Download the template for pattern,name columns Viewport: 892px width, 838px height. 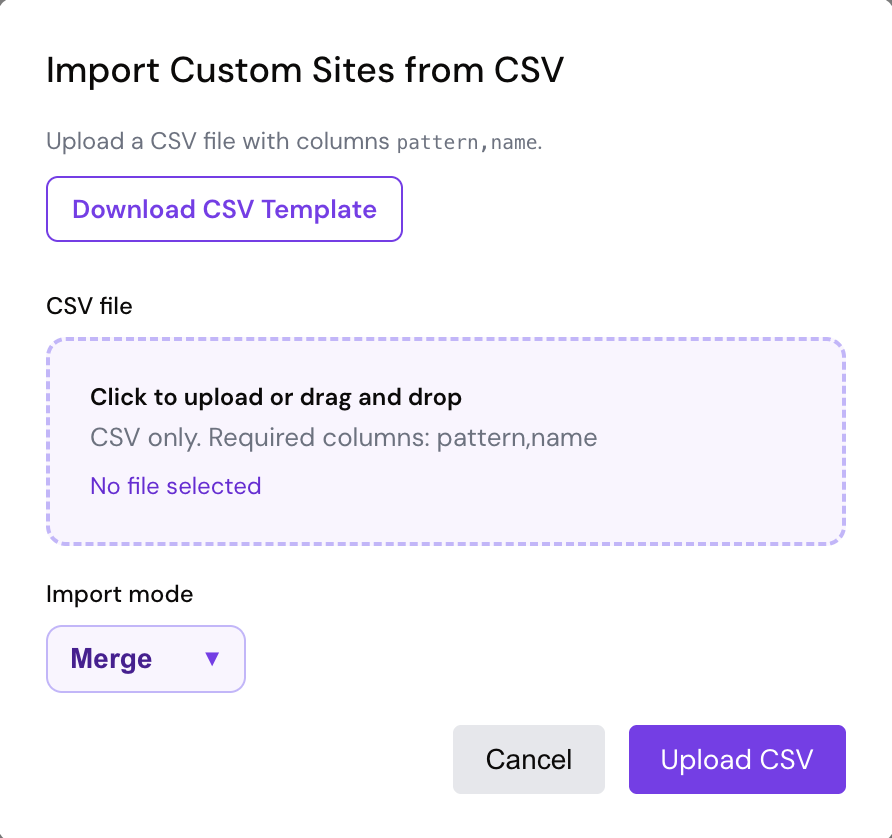(223, 209)
